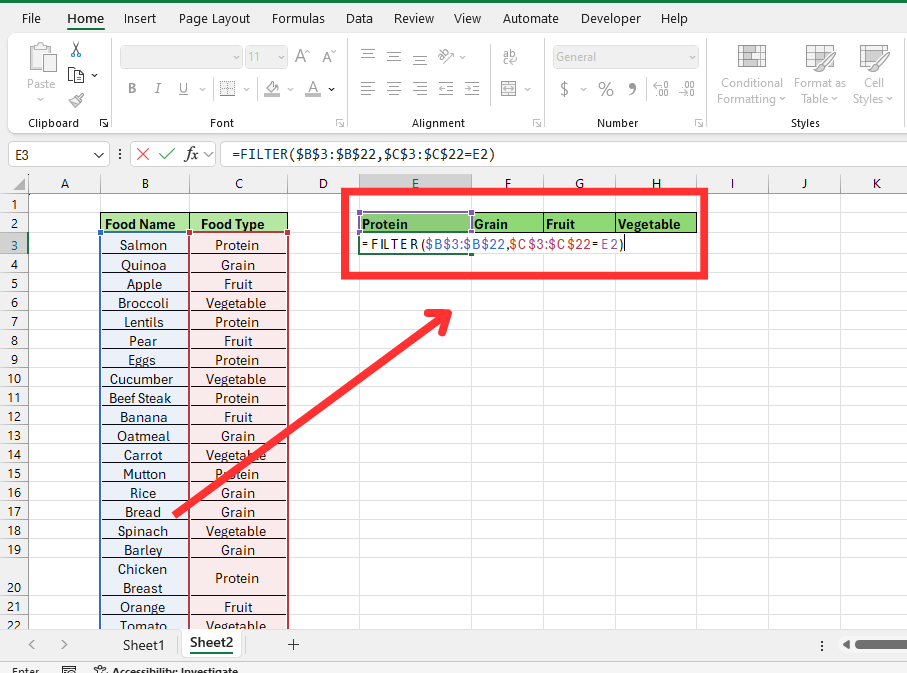Add a new sheet with the plus button
The width and height of the screenshot is (907, 673).
click(x=293, y=644)
